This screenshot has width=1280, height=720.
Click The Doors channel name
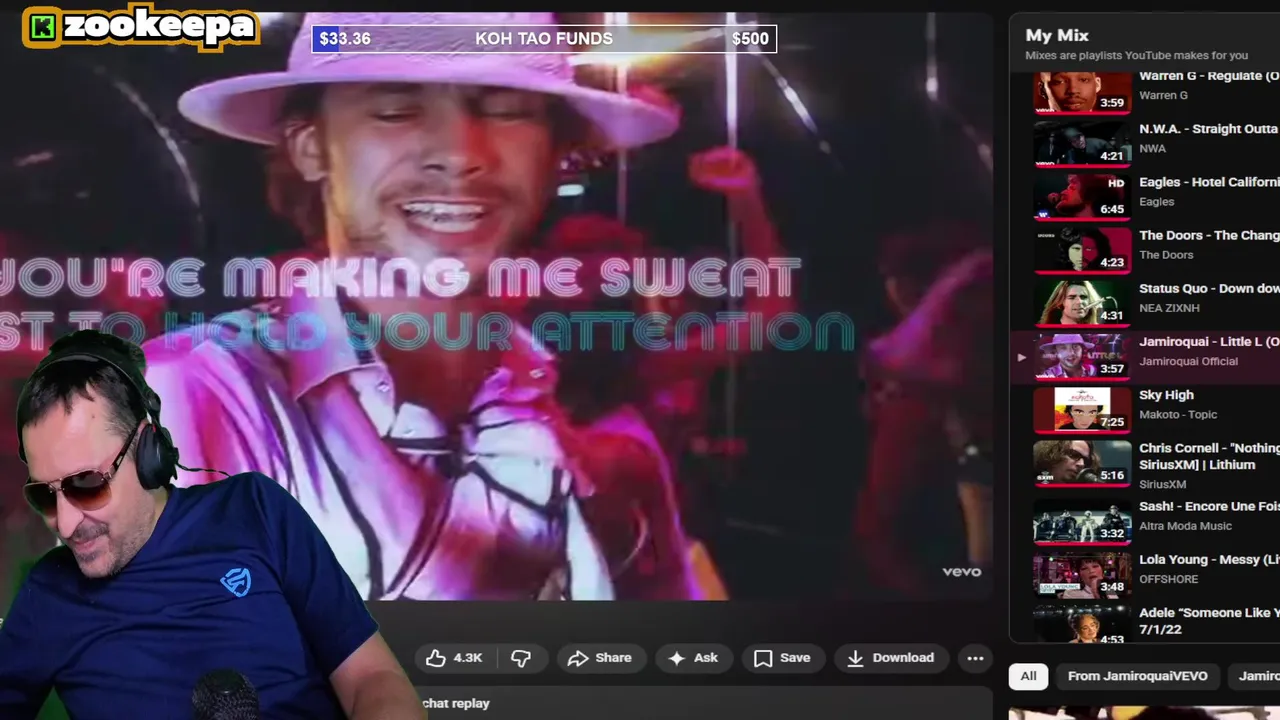[x=1166, y=255]
